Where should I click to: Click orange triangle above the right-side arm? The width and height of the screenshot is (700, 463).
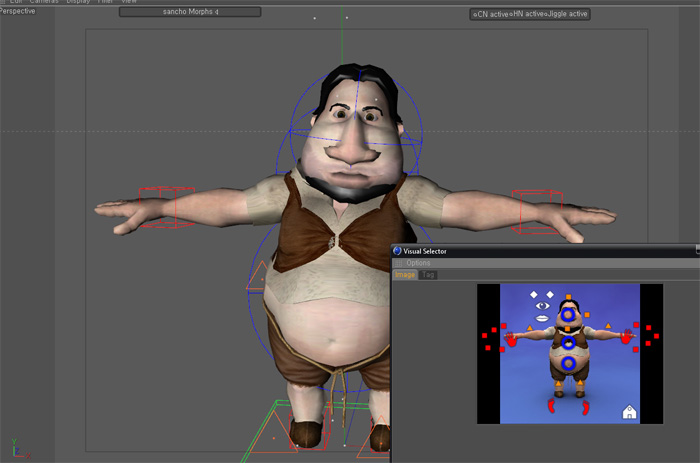(x=608, y=326)
